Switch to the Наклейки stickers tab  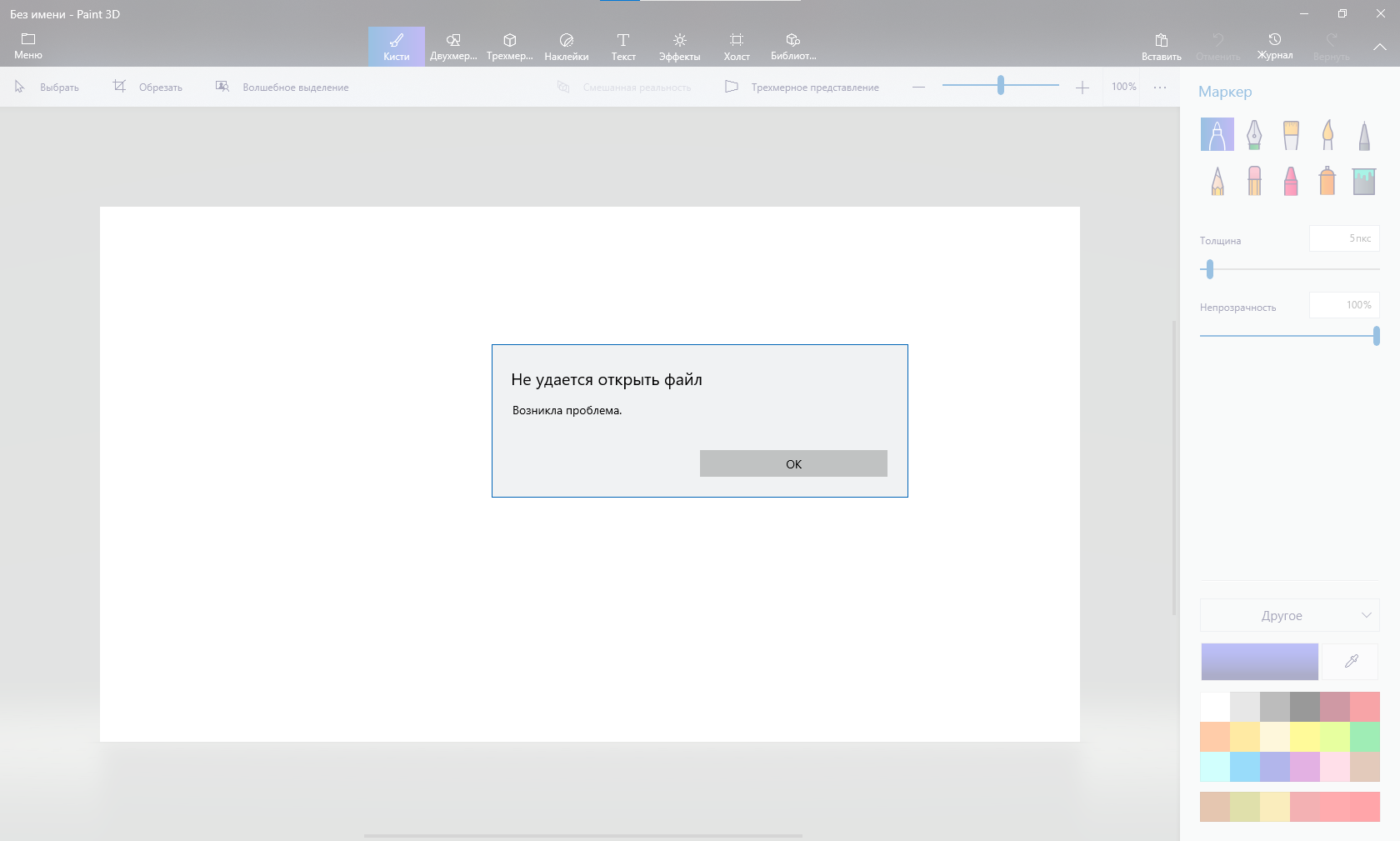[x=567, y=47]
